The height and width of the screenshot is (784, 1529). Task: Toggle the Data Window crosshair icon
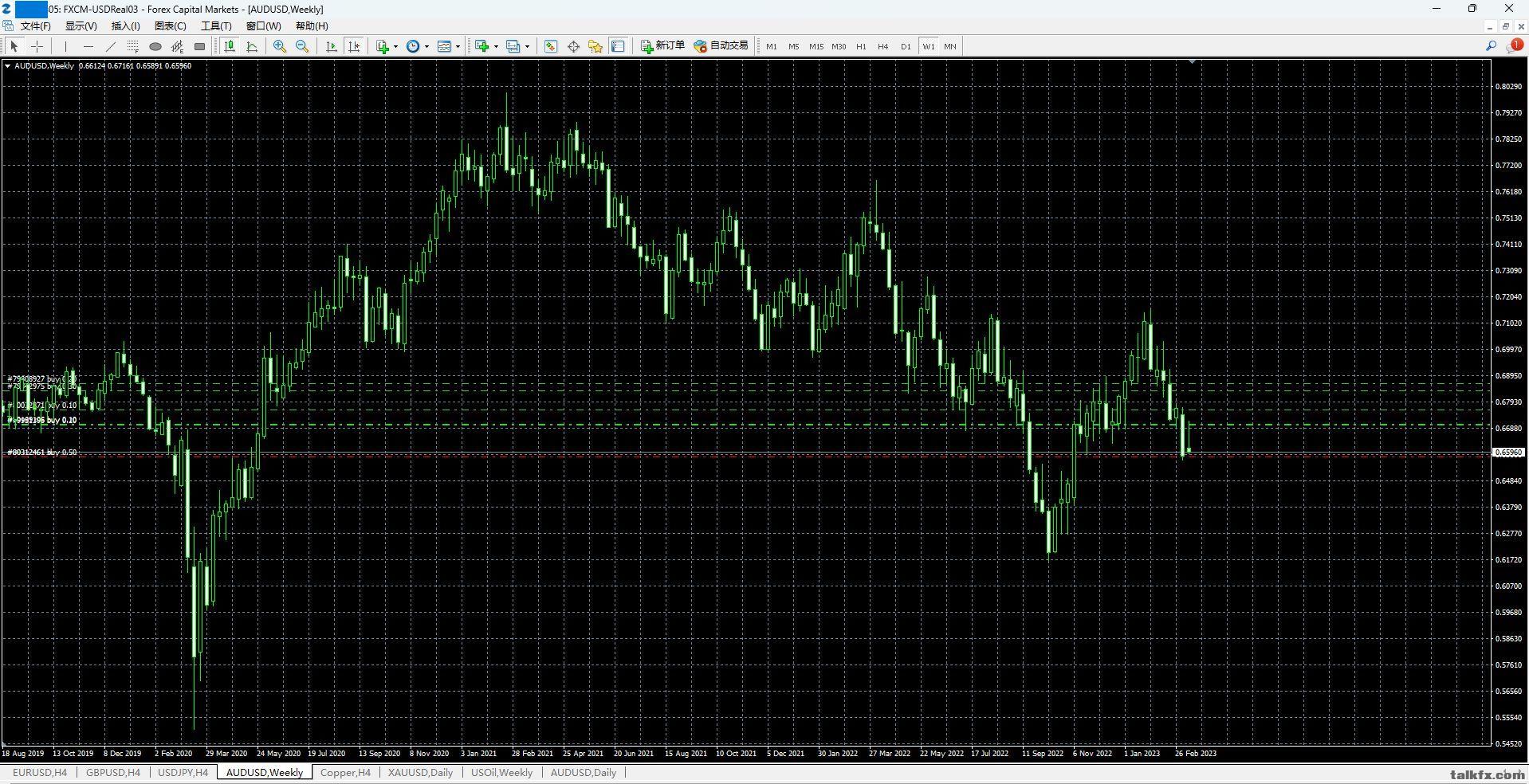coord(573,46)
